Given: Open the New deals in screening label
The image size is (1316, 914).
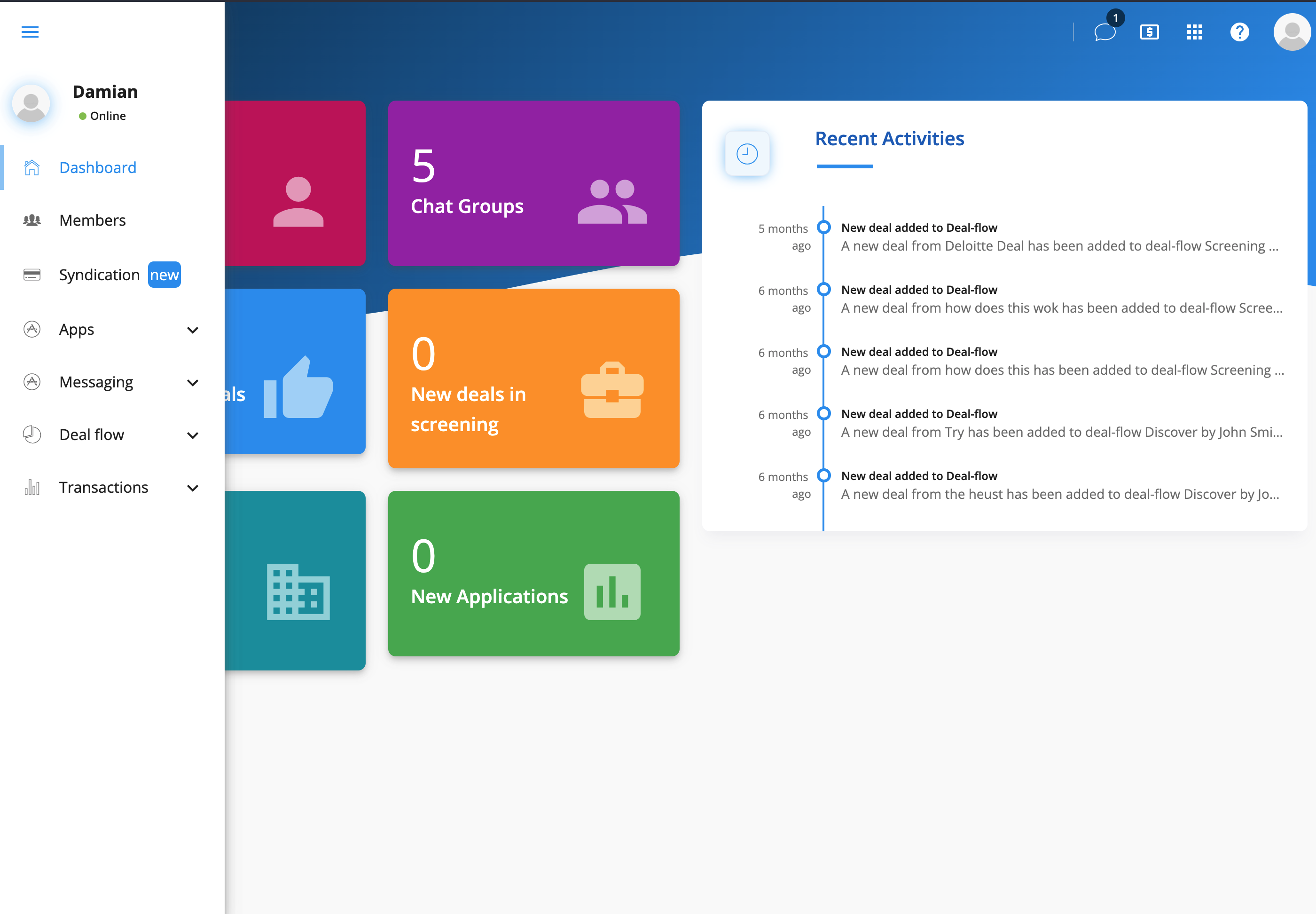Looking at the screenshot, I should point(468,410).
